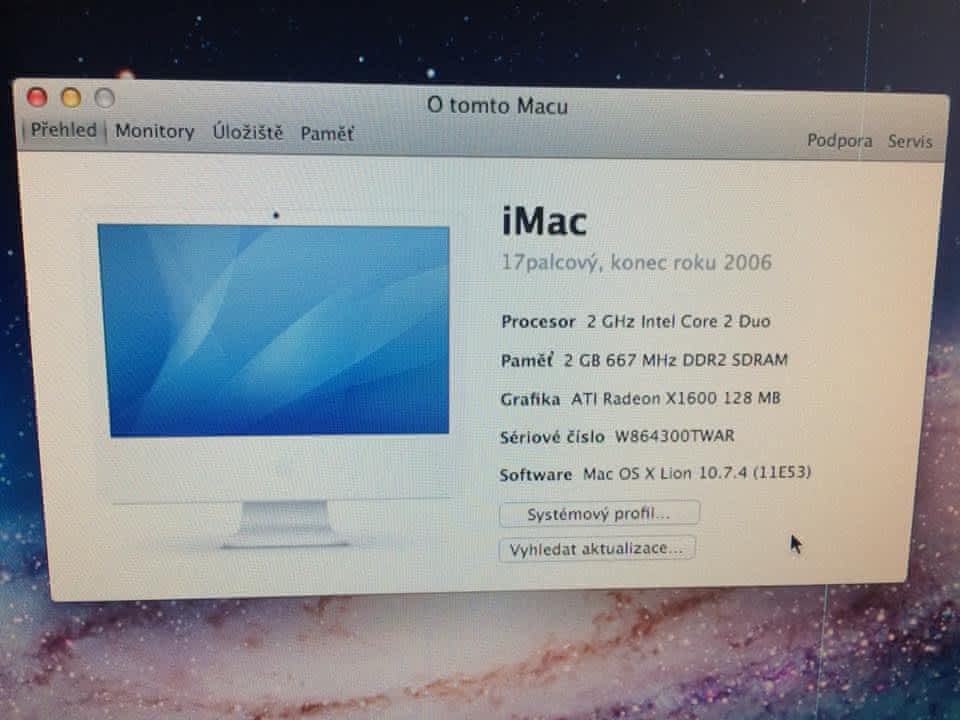Screen dimensions: 960x720
Task: Minimize window with the yellow button
Action: [71, 97]
